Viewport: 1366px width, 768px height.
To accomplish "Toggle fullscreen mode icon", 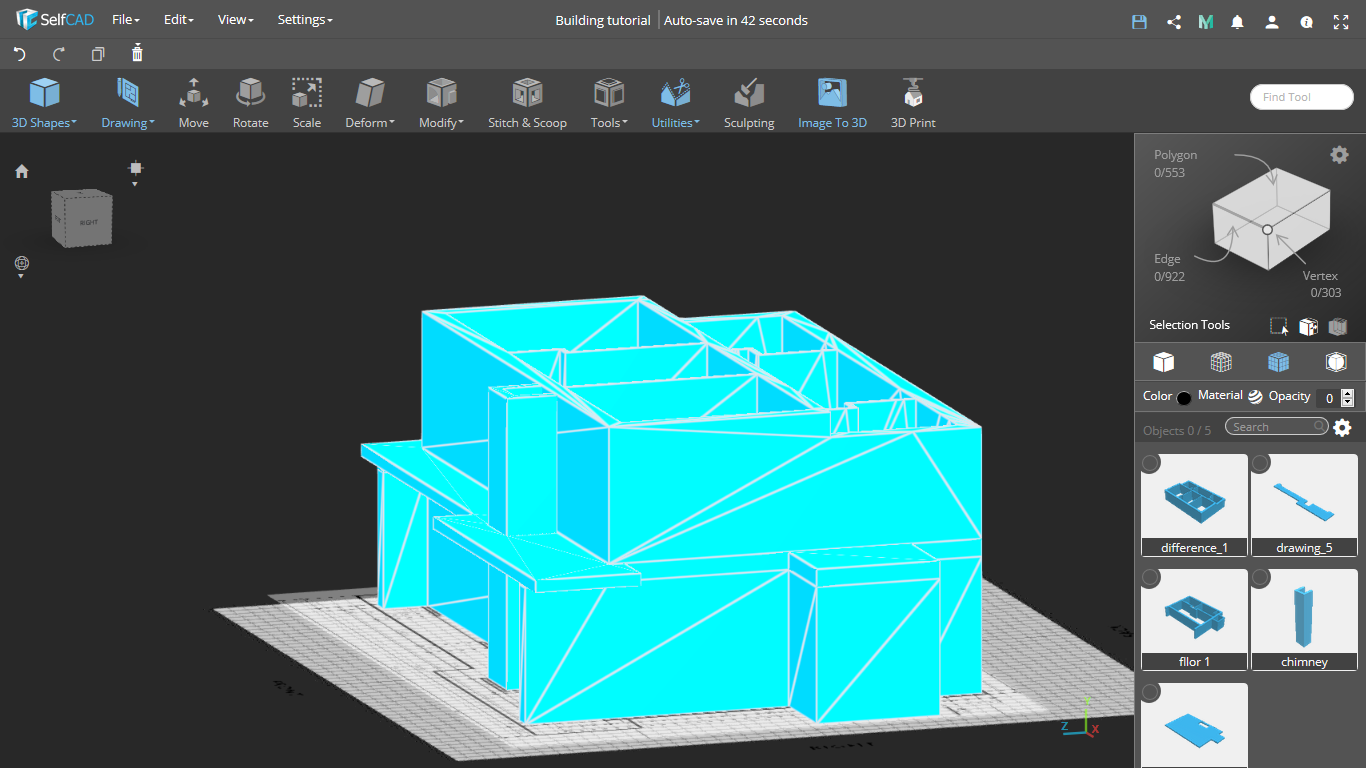I will coord(1341,21).
